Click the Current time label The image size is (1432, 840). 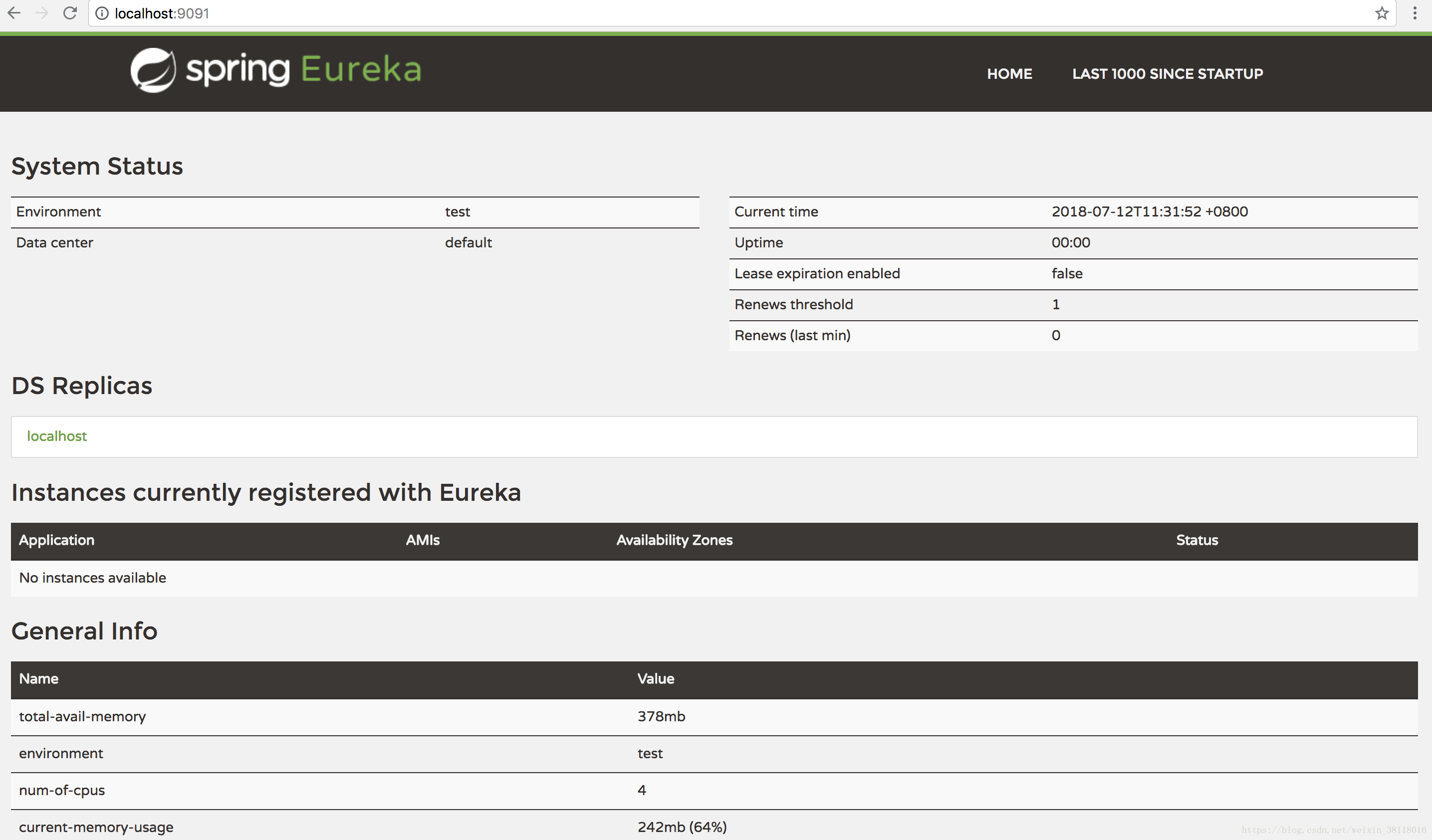[x=776, y=211]
